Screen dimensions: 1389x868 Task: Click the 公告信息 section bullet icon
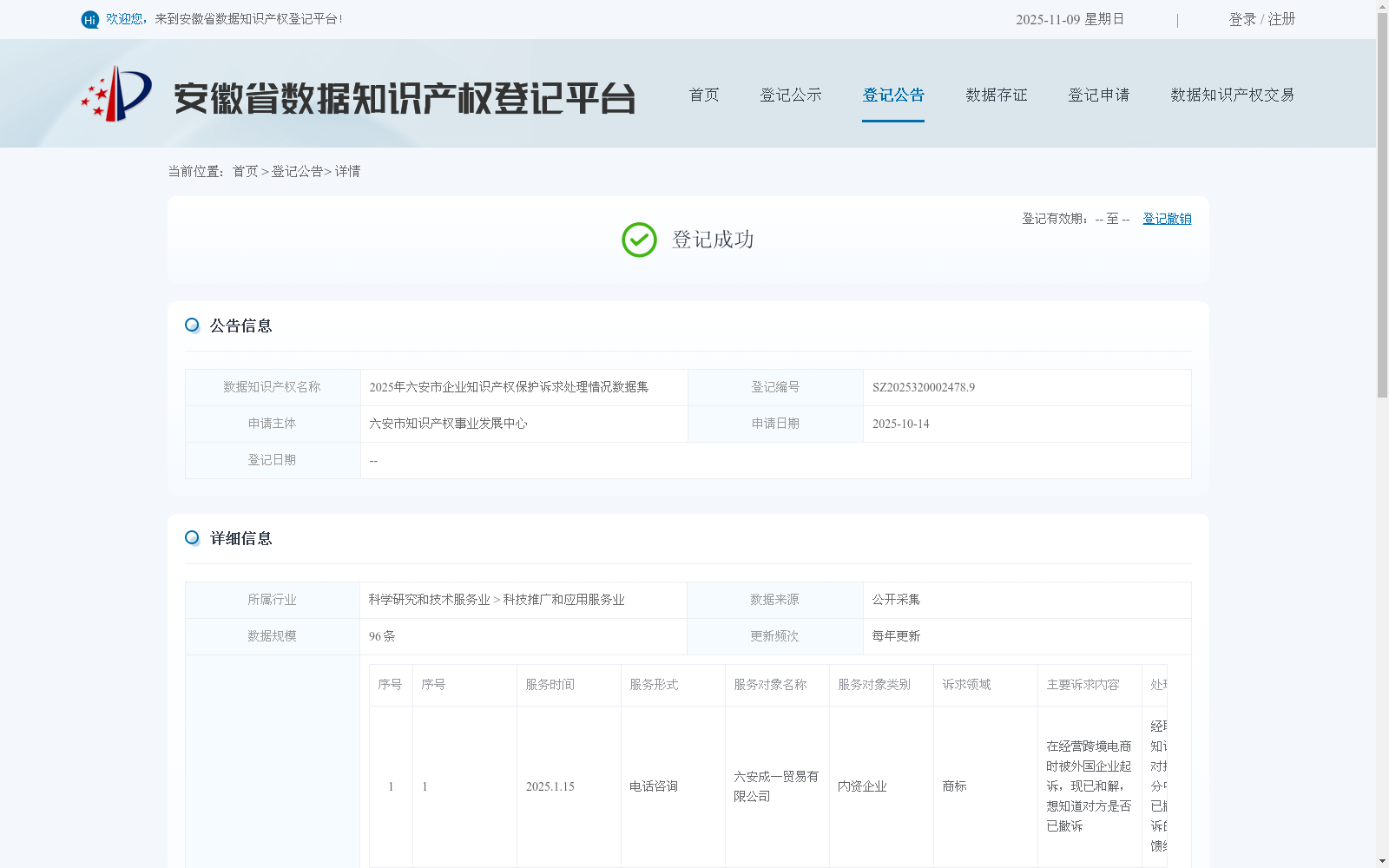click(x=192, y=325)
